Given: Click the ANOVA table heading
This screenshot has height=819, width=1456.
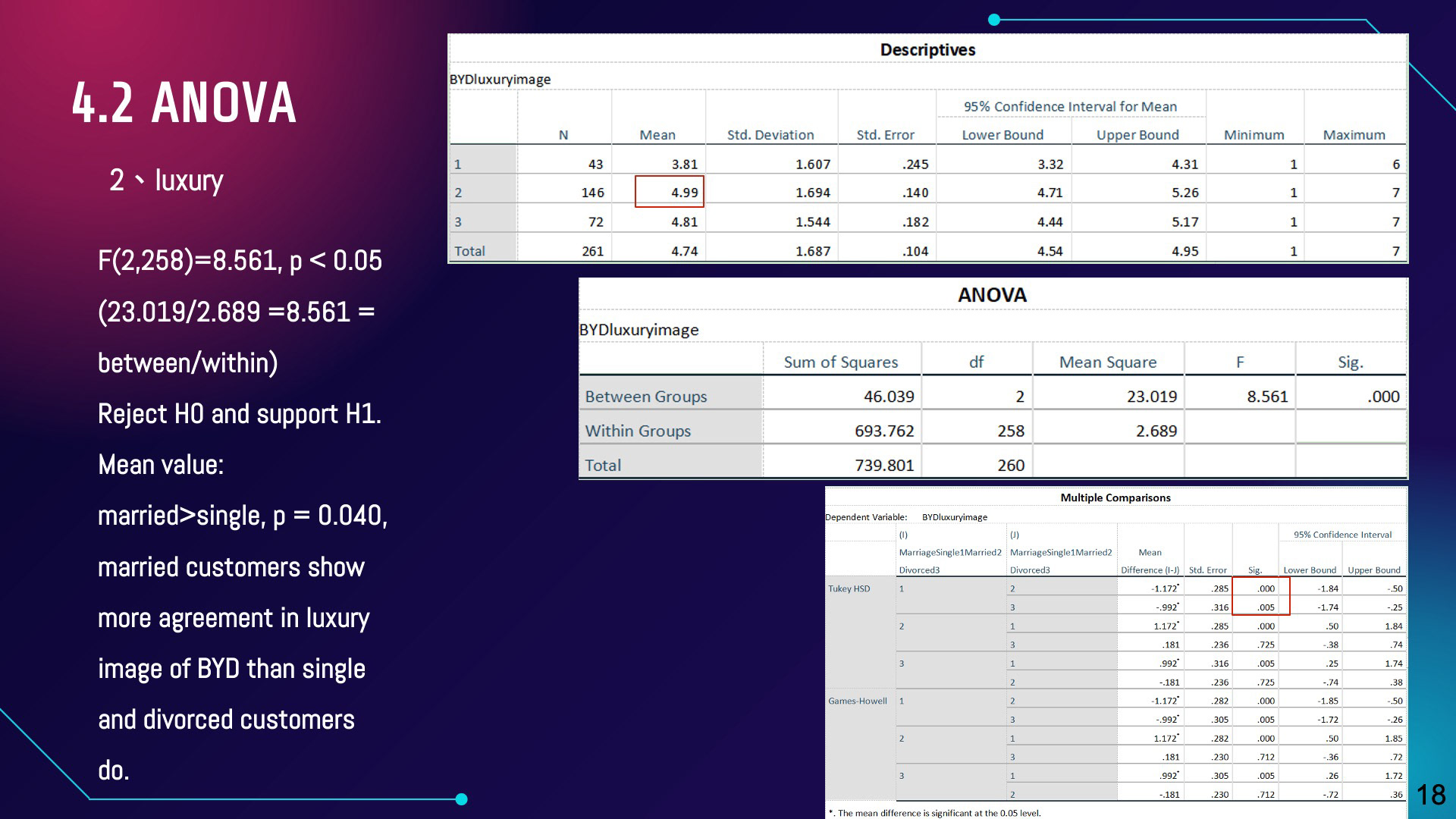Looking at the screenshot, I should 992,295.
